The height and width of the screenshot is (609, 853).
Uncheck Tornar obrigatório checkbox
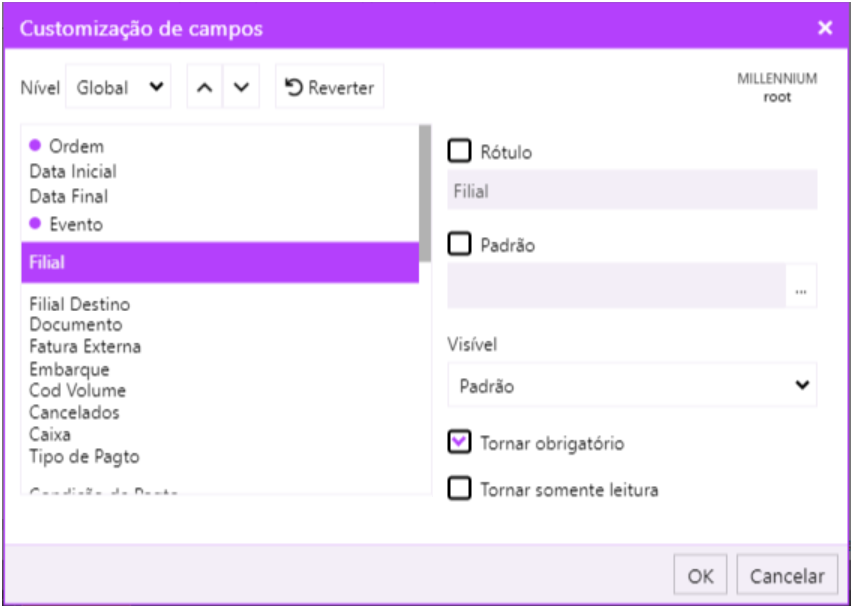coord(460,442)
